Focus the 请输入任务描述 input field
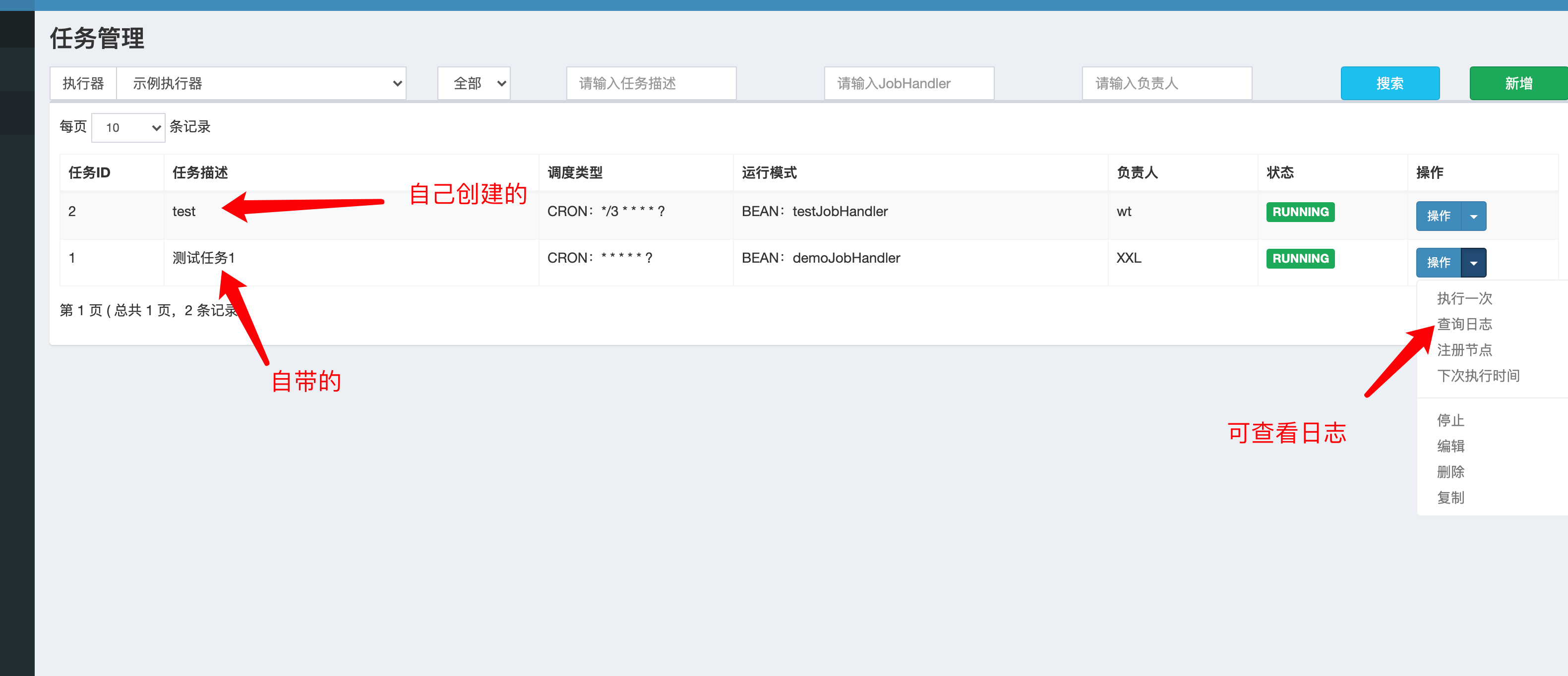The image size is (1568, 676). point(651,83)
